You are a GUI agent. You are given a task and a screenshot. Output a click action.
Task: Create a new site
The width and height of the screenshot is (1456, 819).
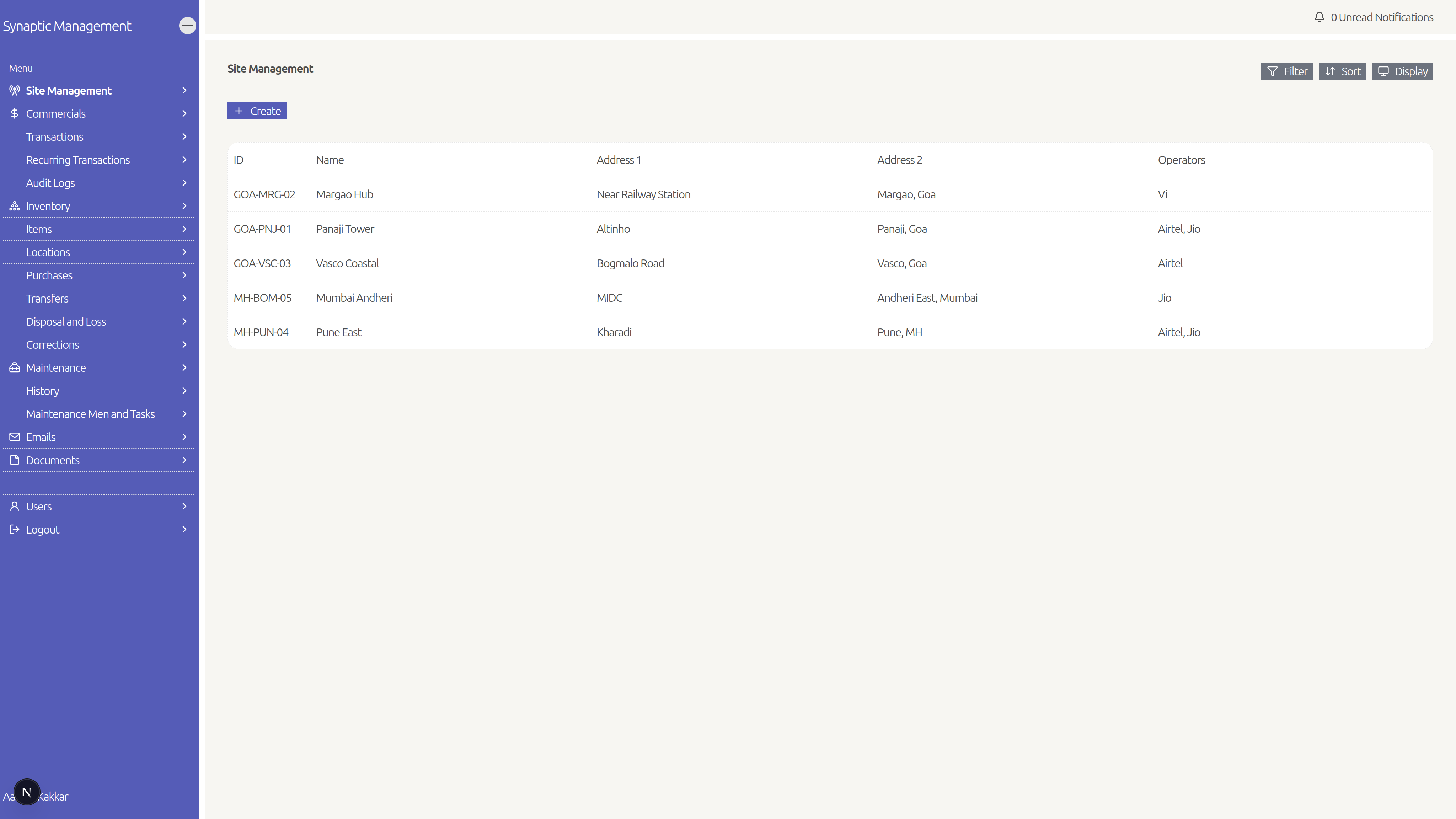pos(257,111)
